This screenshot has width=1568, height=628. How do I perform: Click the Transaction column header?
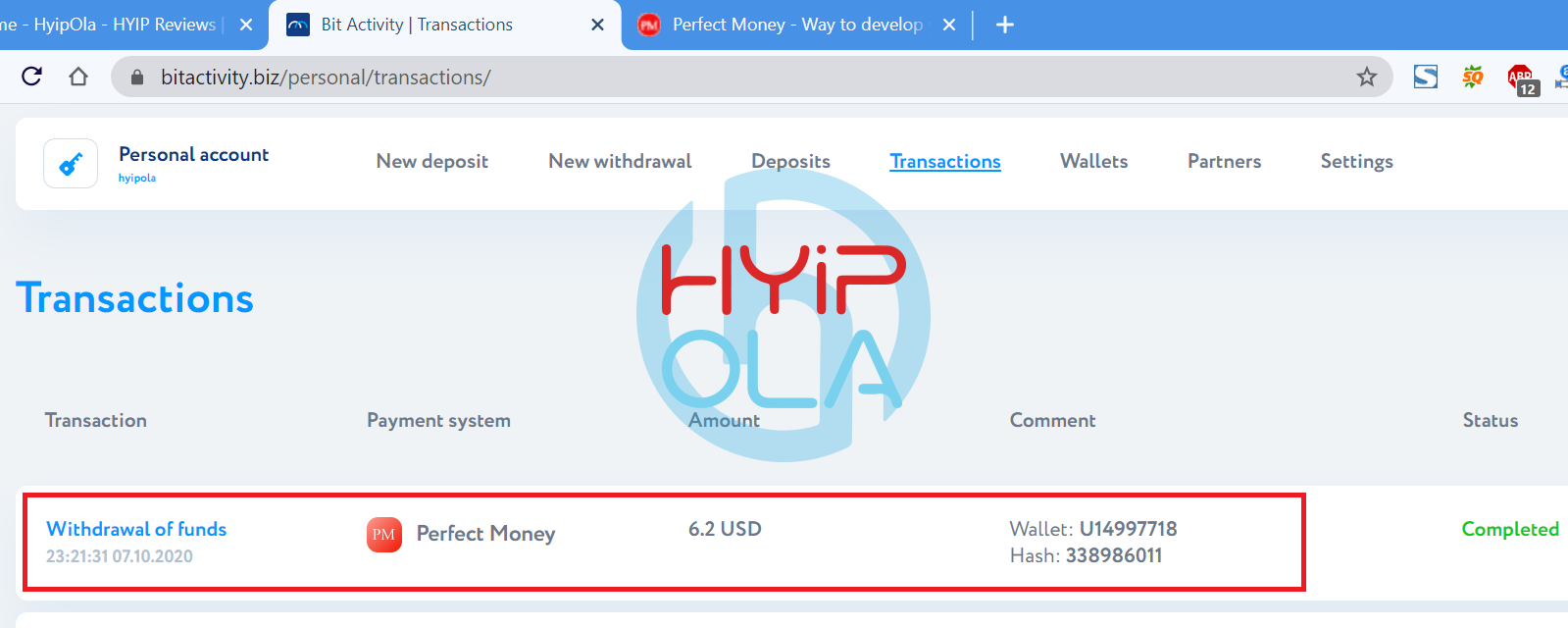click(96, 420)
